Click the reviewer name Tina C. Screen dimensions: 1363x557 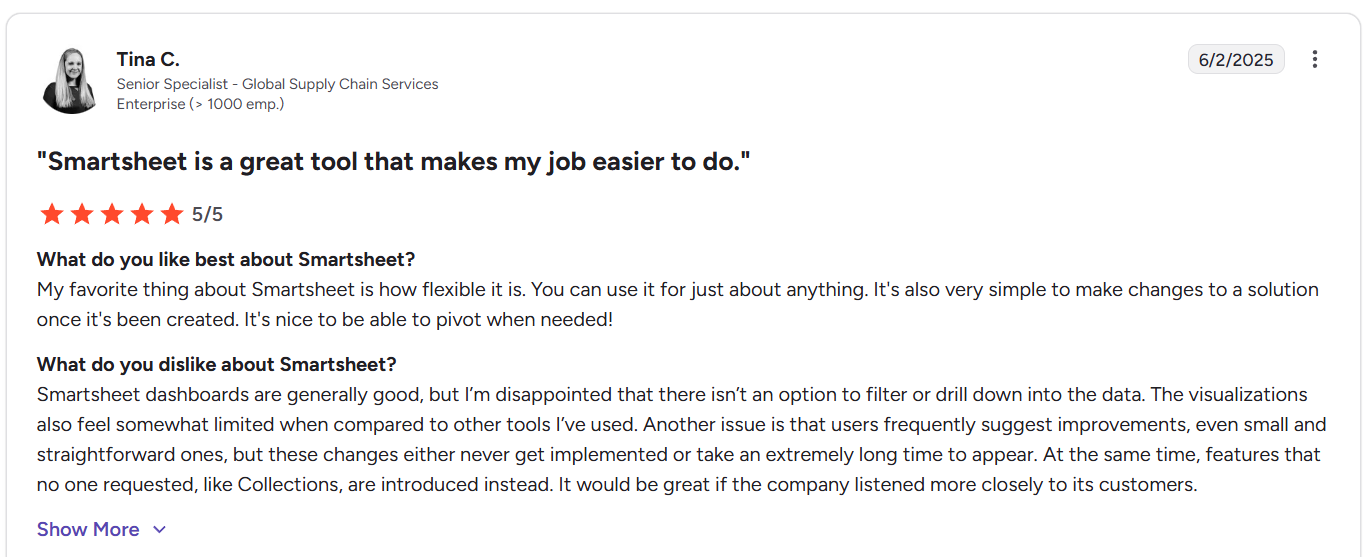click(x=148, y=59)
